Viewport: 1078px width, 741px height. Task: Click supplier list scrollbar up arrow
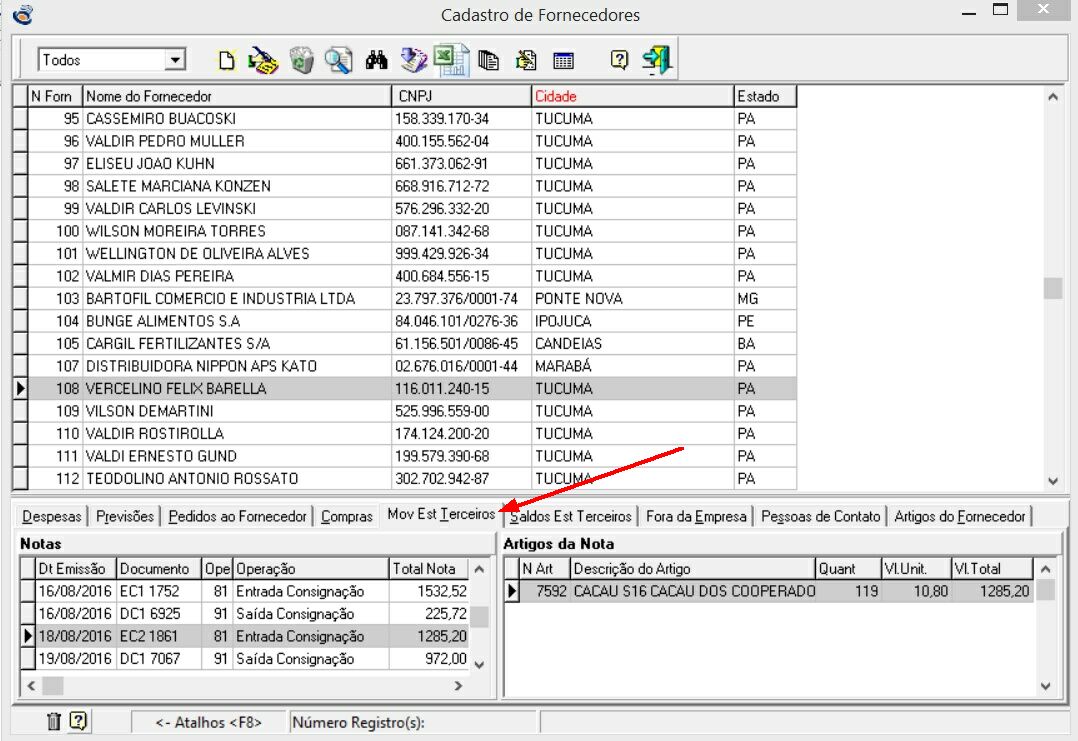(x=1053, y=97)
